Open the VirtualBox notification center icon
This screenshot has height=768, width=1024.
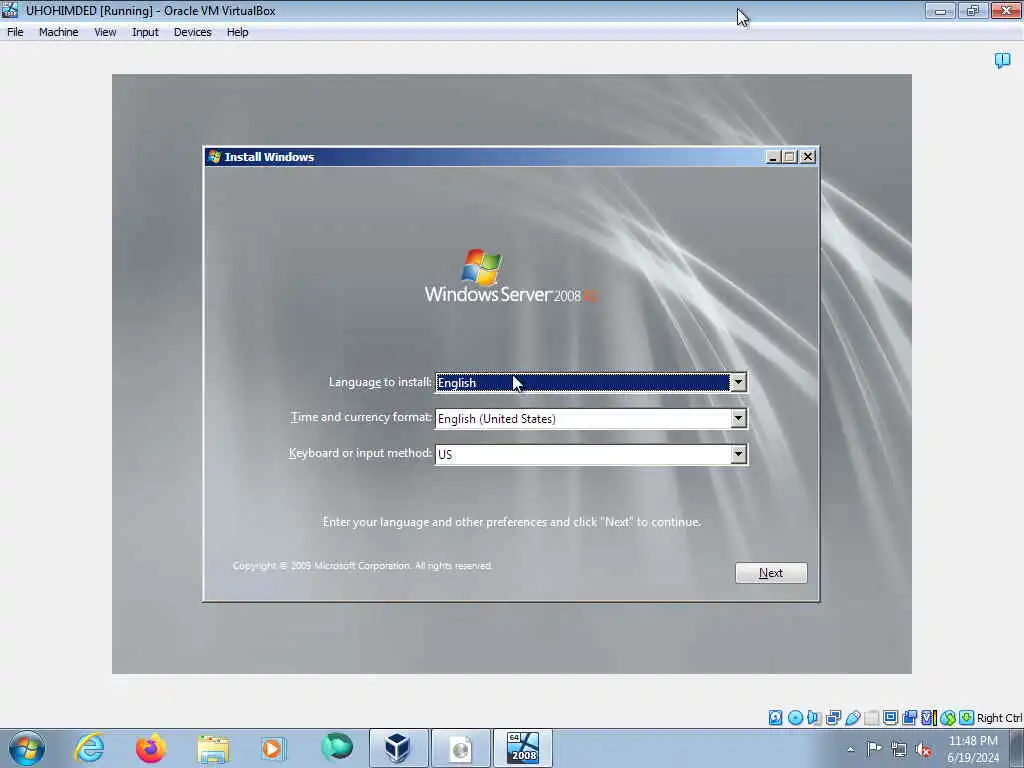click(1002, 61)
